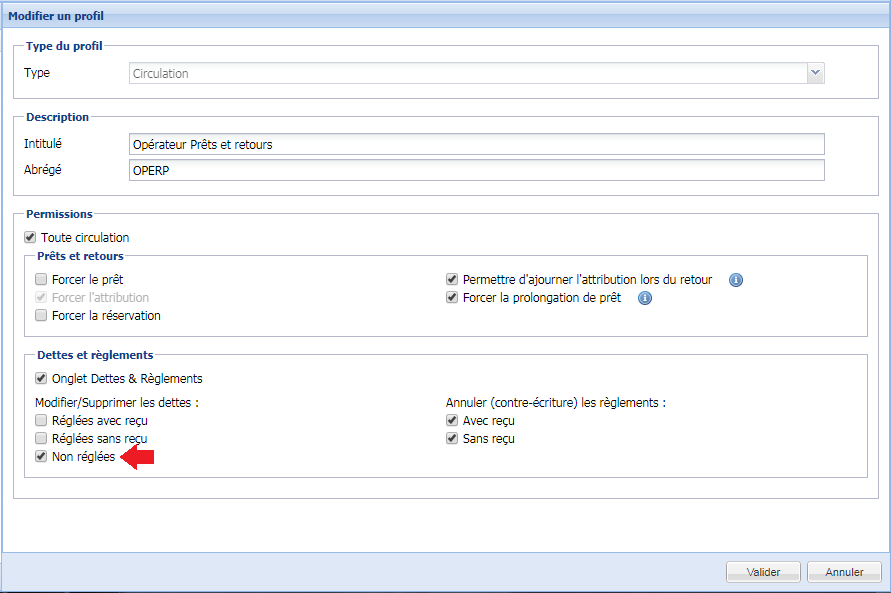Check the Réglées avec reçu box
The image size is (891, 593).
(41, 421)
